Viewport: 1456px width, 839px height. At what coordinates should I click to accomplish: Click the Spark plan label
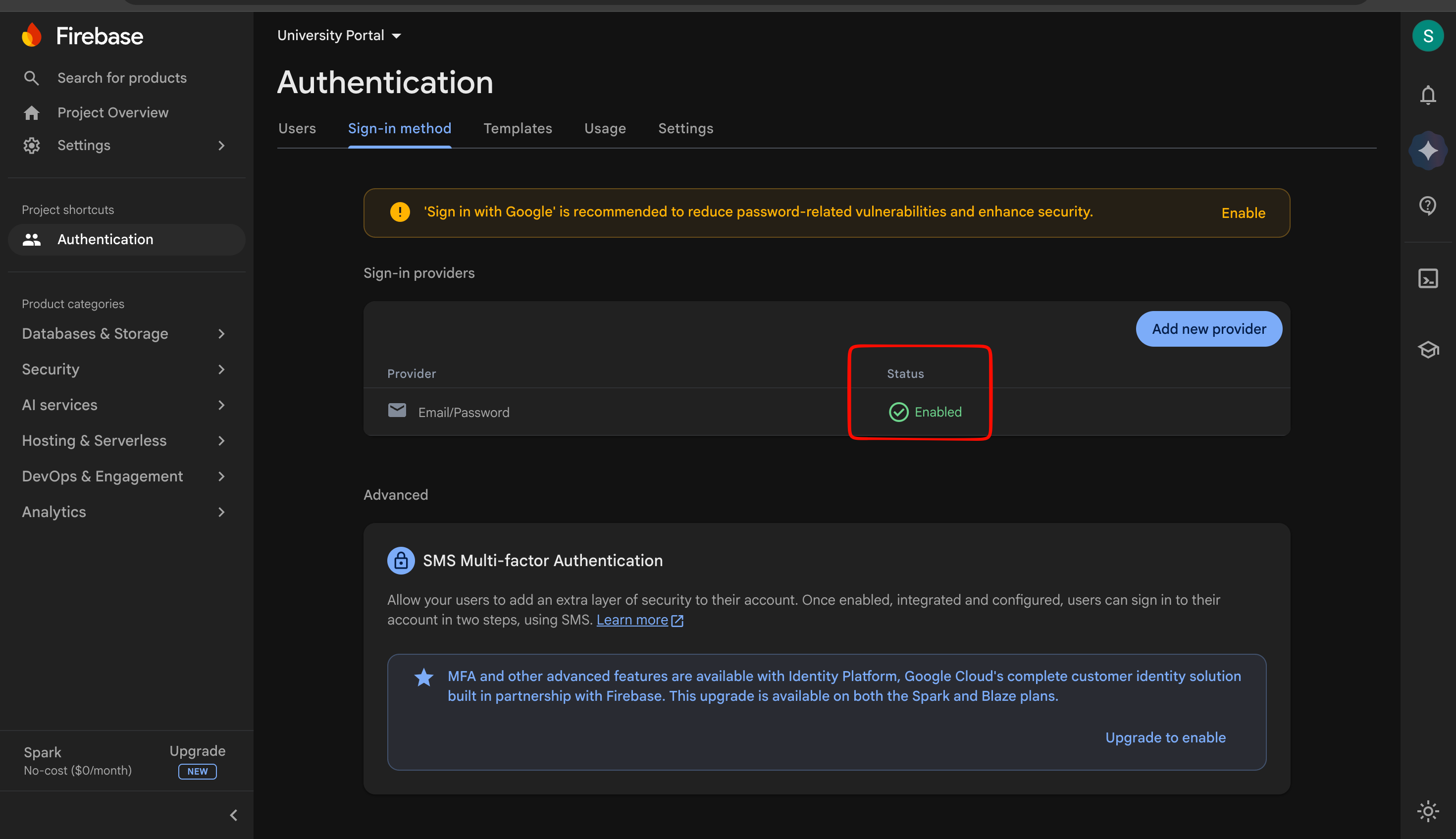tap(42, 752)
